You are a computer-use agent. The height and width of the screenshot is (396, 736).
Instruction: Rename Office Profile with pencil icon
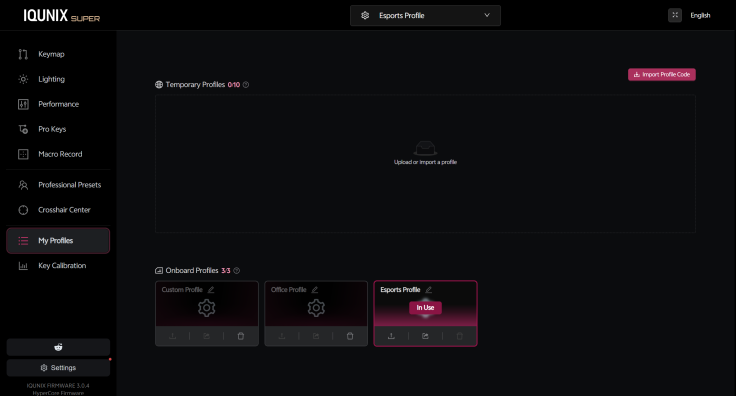coord(315,290)
